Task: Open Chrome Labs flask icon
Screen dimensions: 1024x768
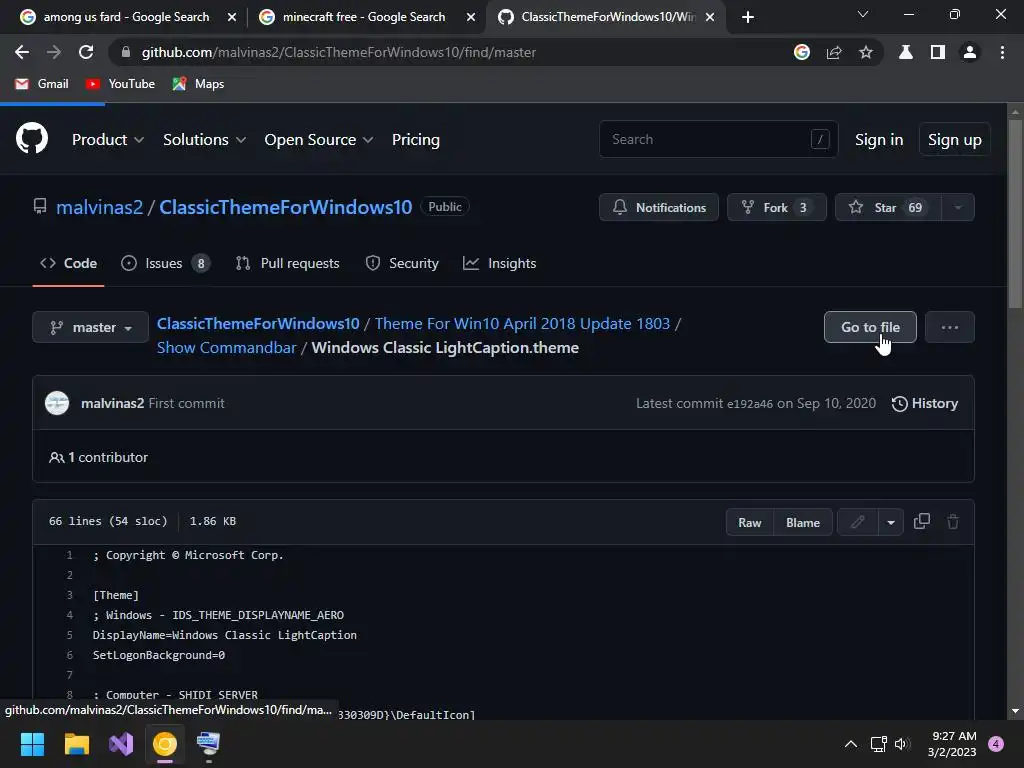Action: (x=906, y=52)
